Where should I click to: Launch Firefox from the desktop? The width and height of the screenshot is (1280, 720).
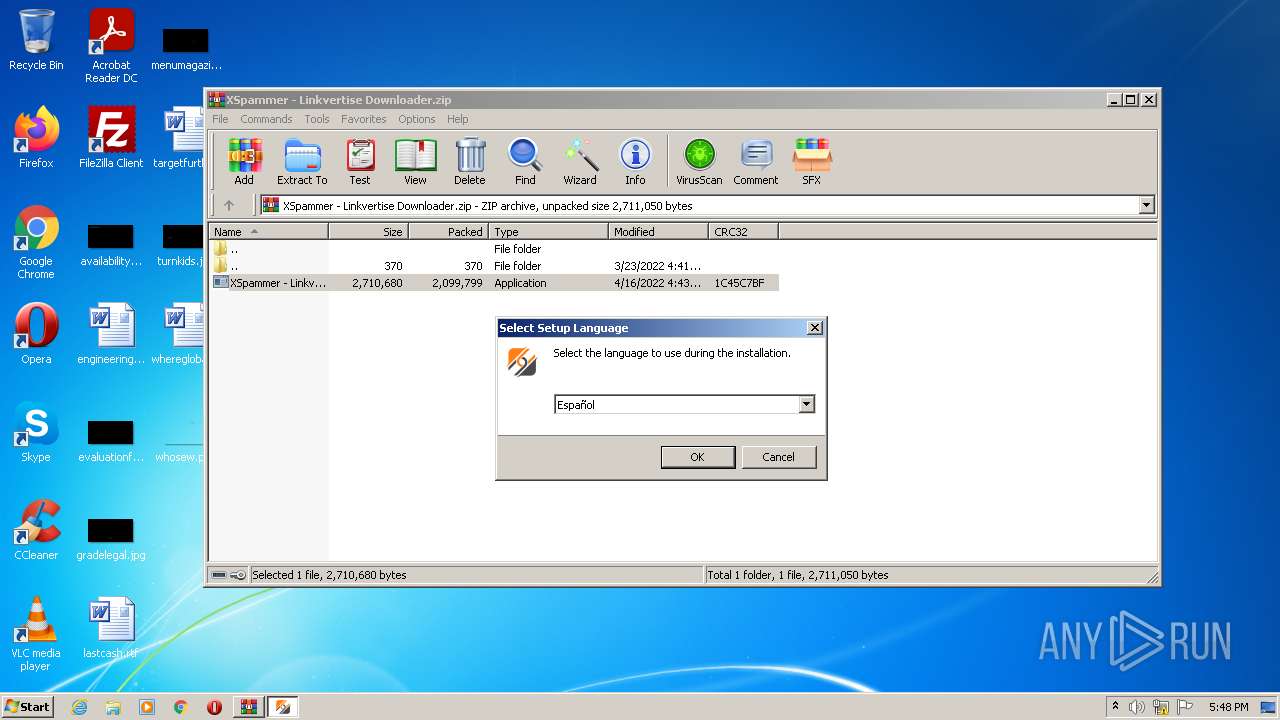36,138
